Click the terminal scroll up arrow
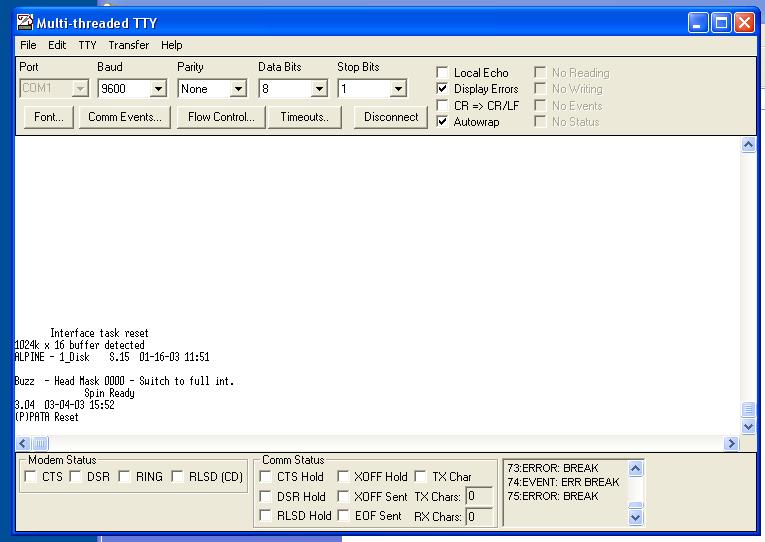Image resolution: width=765 pixels, height=542 pixels. click(748, 145)
